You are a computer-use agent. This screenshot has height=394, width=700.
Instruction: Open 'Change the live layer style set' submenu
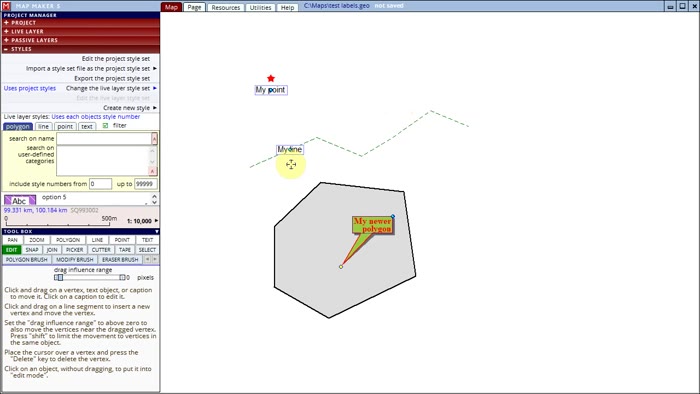pyautogui.click(x=111, y=88)
